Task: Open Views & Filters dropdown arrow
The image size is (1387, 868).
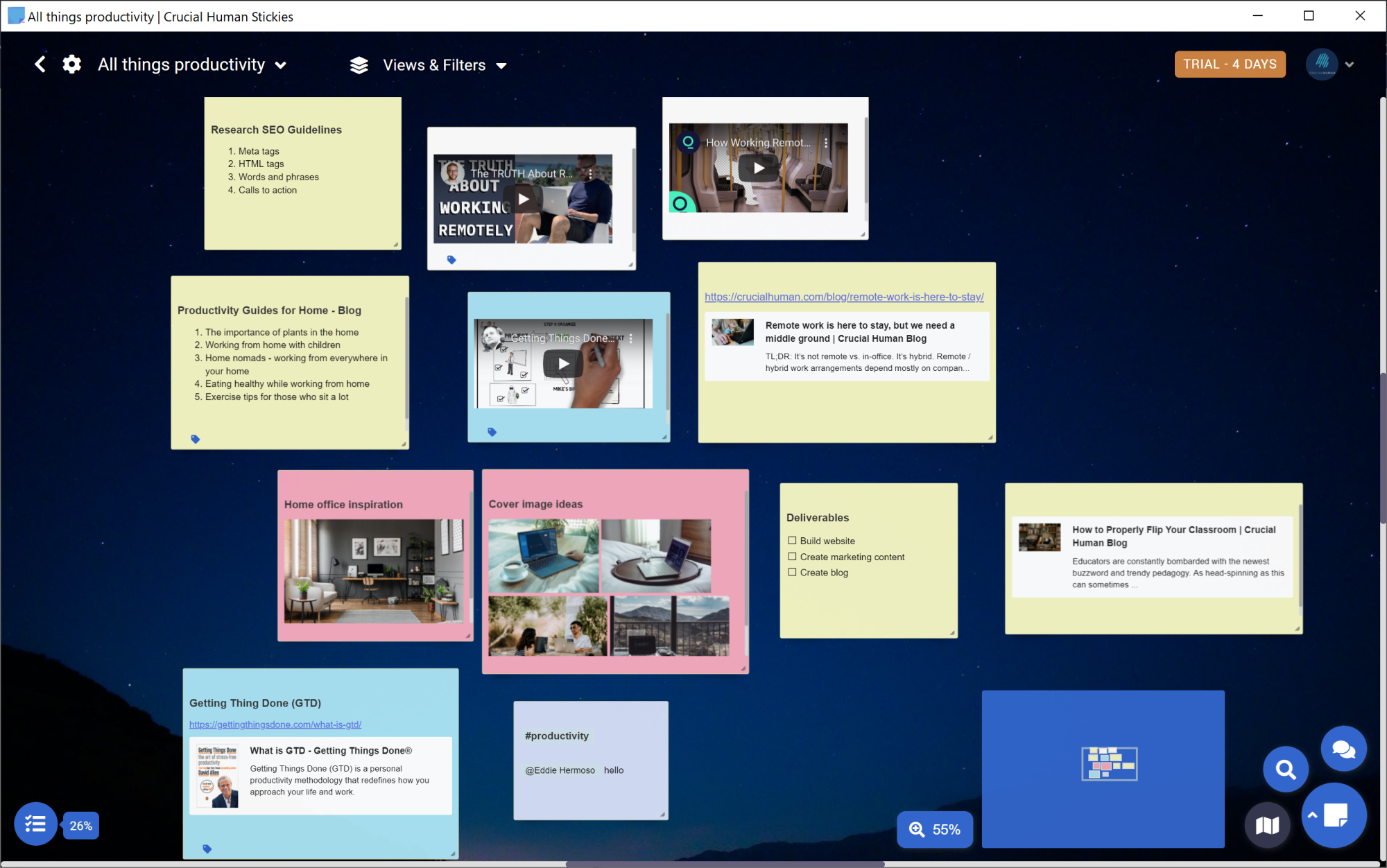Action: coord(501,66)
